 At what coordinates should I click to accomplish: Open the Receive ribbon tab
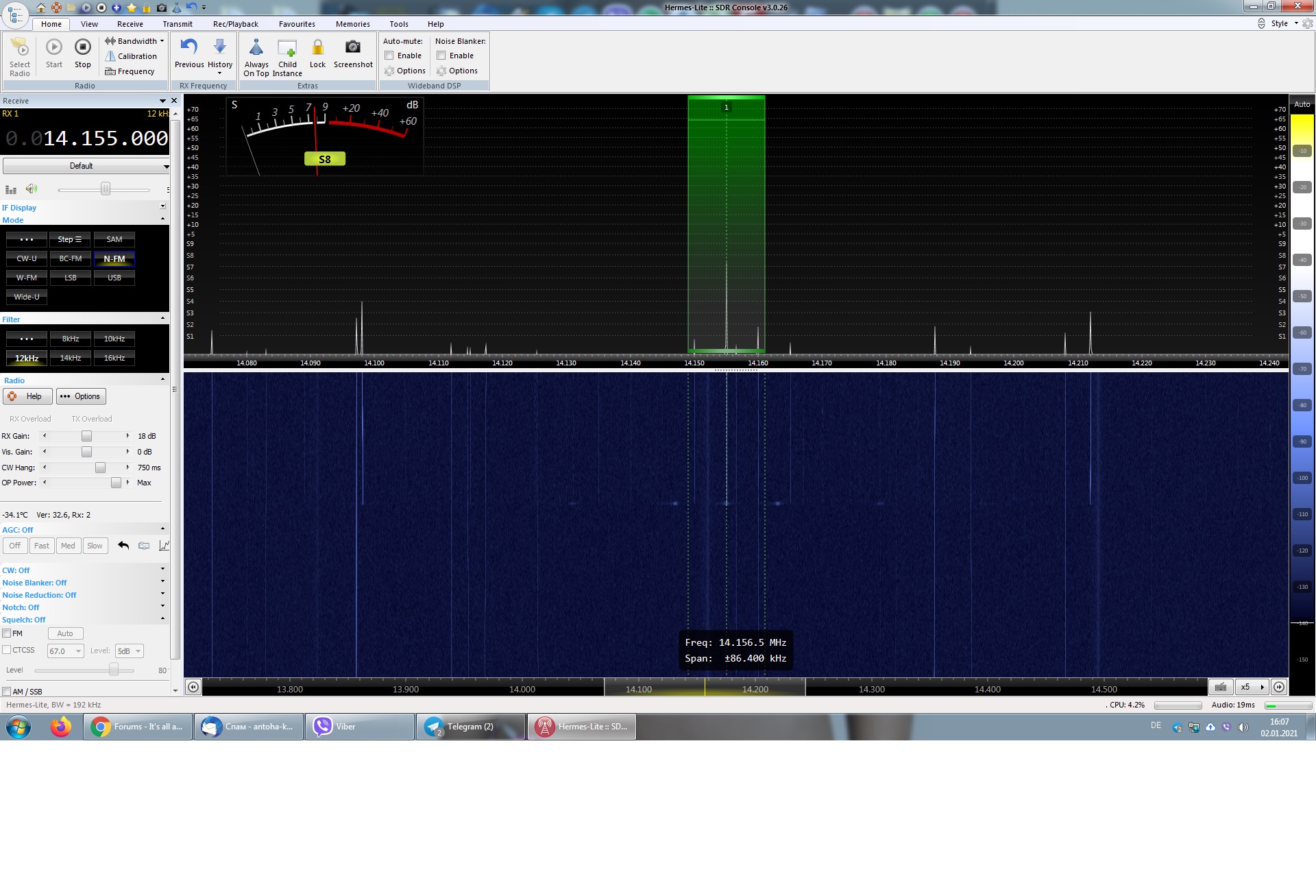[x=130, y=24]
